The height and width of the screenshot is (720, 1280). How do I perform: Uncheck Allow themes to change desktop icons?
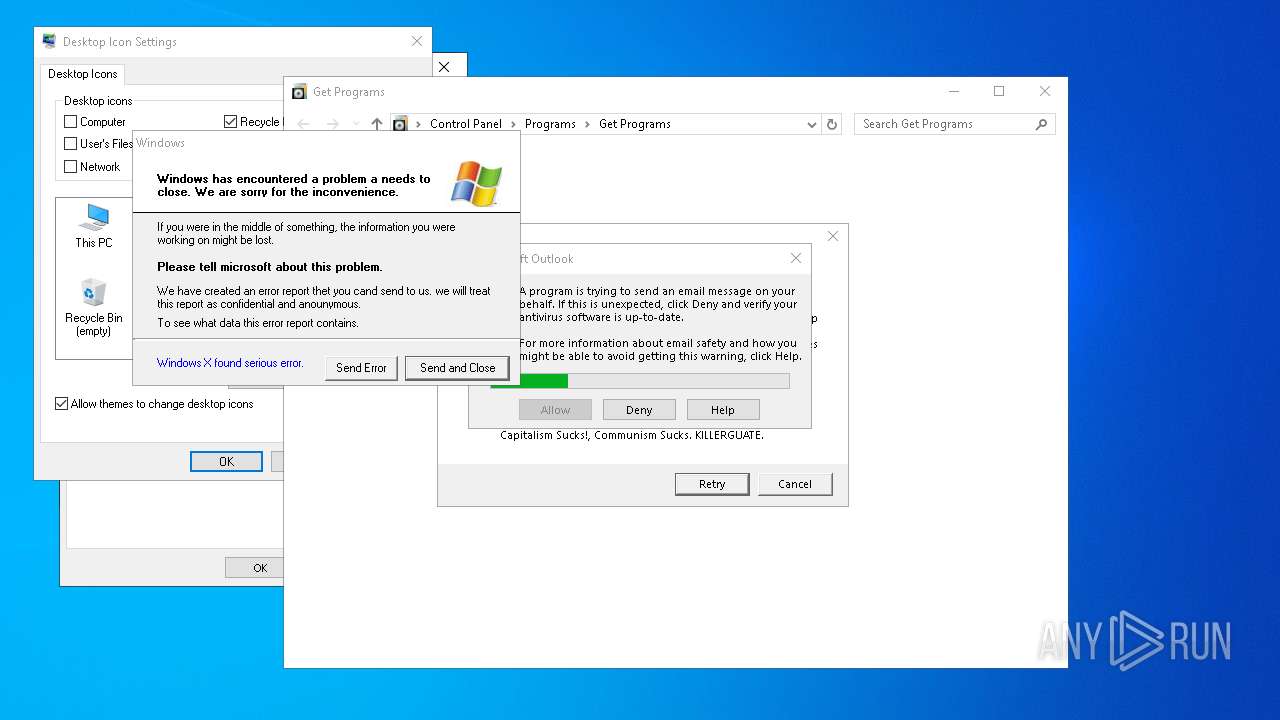(x=62, y=404)
